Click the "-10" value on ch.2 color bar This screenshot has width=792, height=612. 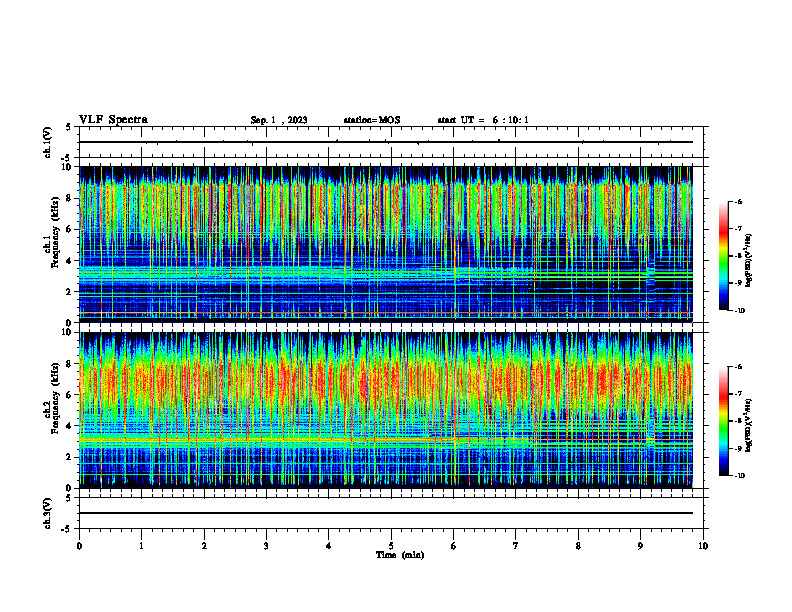pos(739,476)
